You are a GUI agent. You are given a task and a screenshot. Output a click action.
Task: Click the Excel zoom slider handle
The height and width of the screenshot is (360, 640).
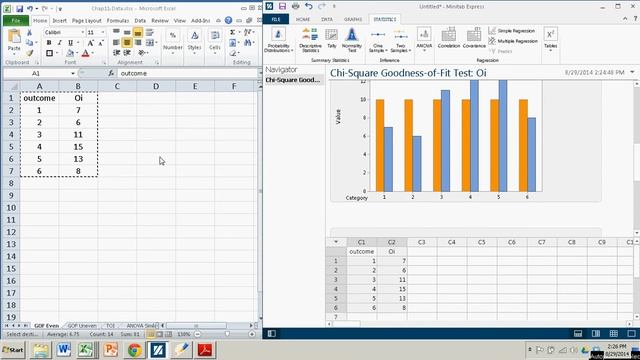227,334
